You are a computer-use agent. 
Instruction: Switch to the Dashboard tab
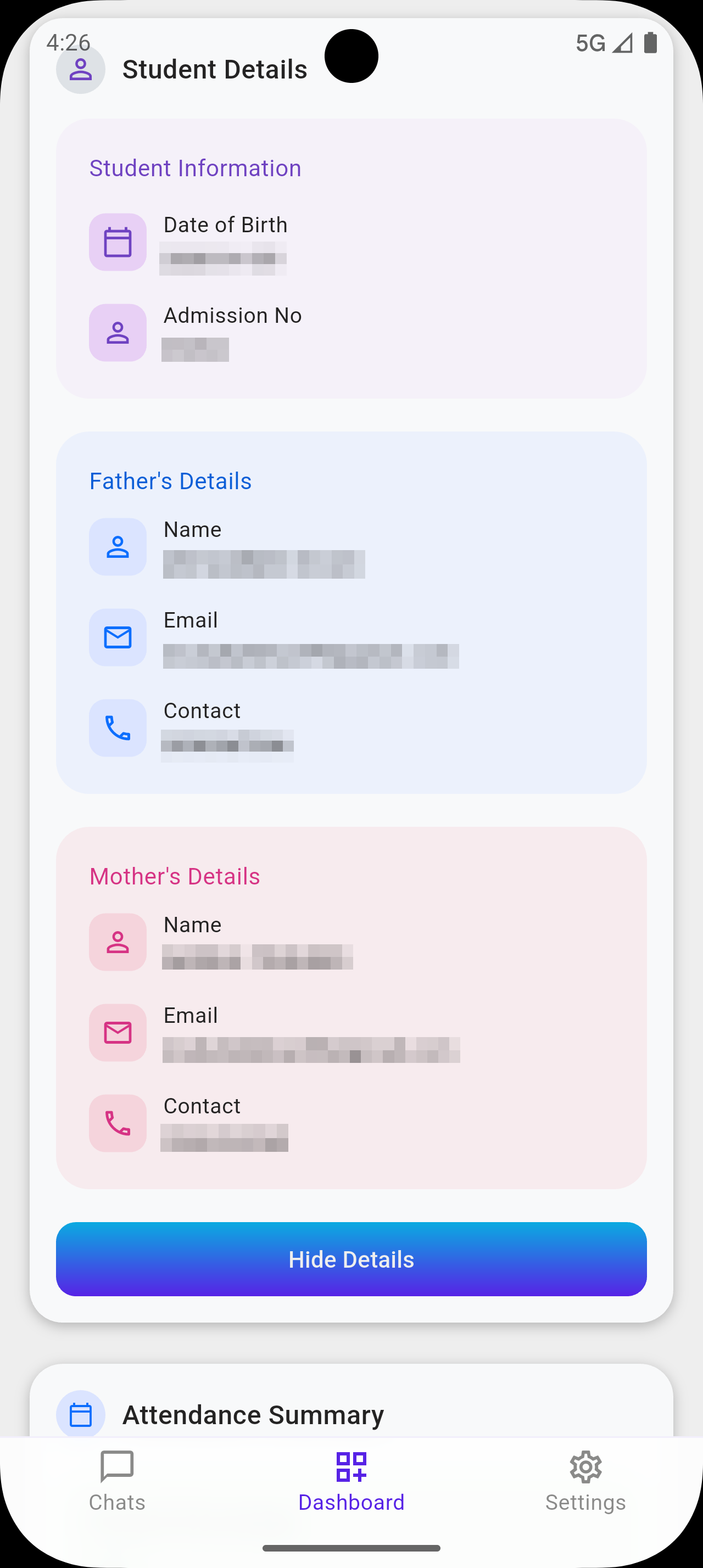pos(351,1480)
